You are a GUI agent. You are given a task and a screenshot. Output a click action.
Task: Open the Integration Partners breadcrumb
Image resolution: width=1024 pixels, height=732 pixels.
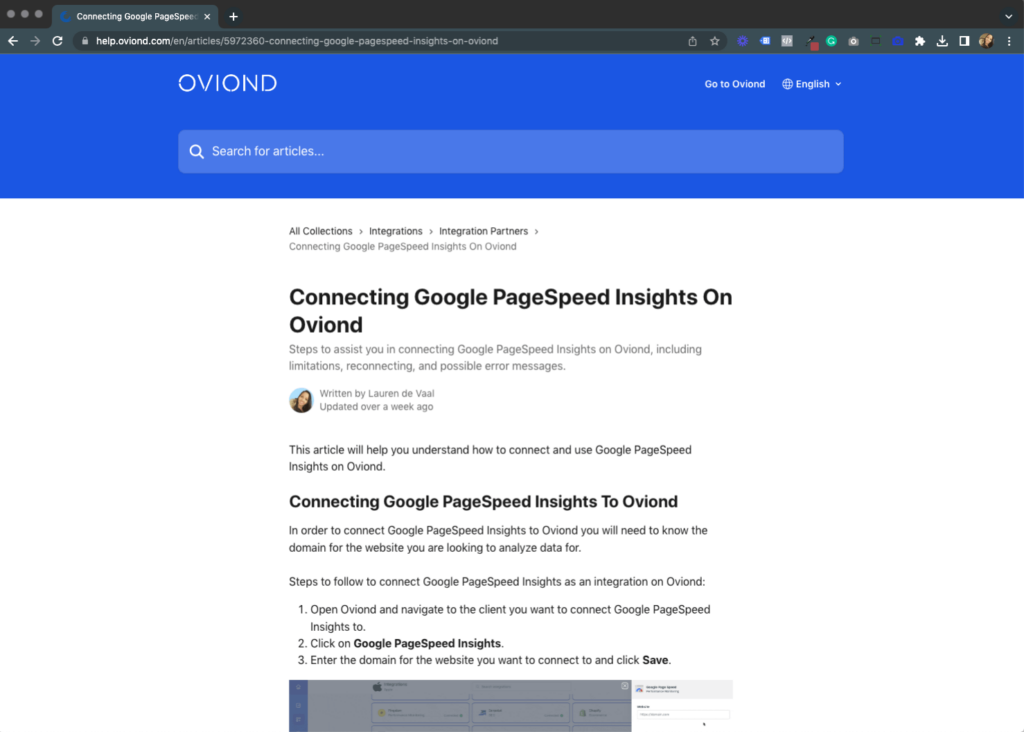pos(483,231)
